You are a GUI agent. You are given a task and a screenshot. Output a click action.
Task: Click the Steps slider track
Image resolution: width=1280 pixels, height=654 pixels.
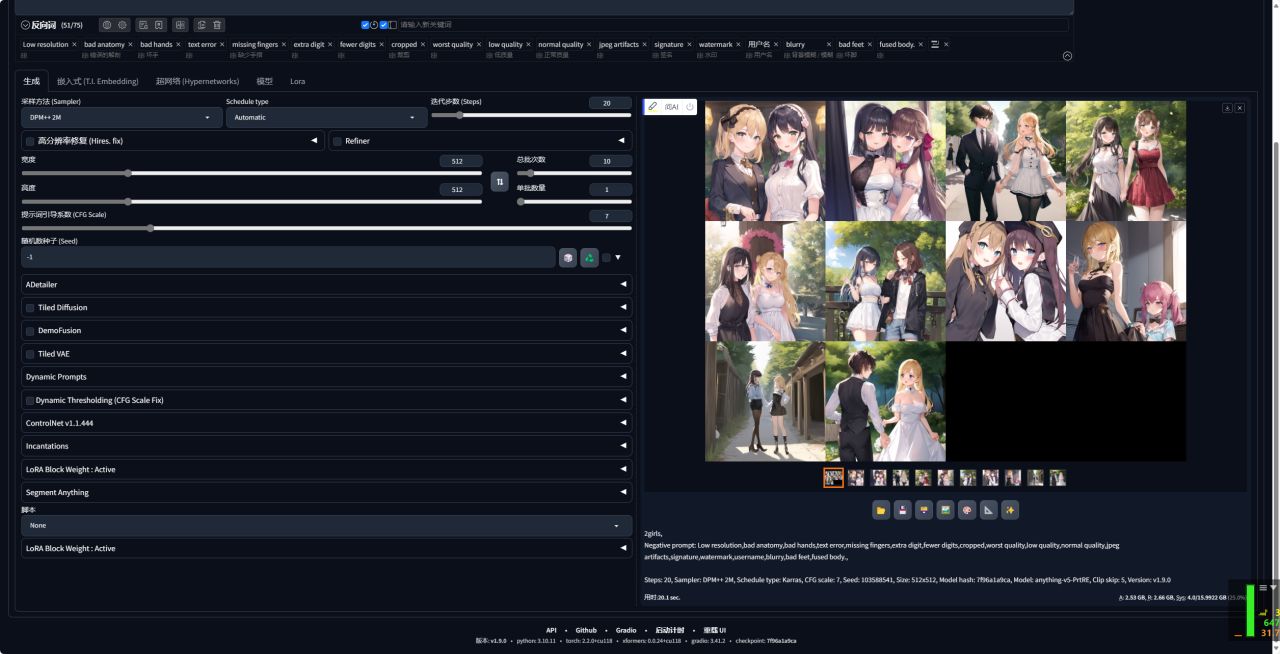coord(531,115)
